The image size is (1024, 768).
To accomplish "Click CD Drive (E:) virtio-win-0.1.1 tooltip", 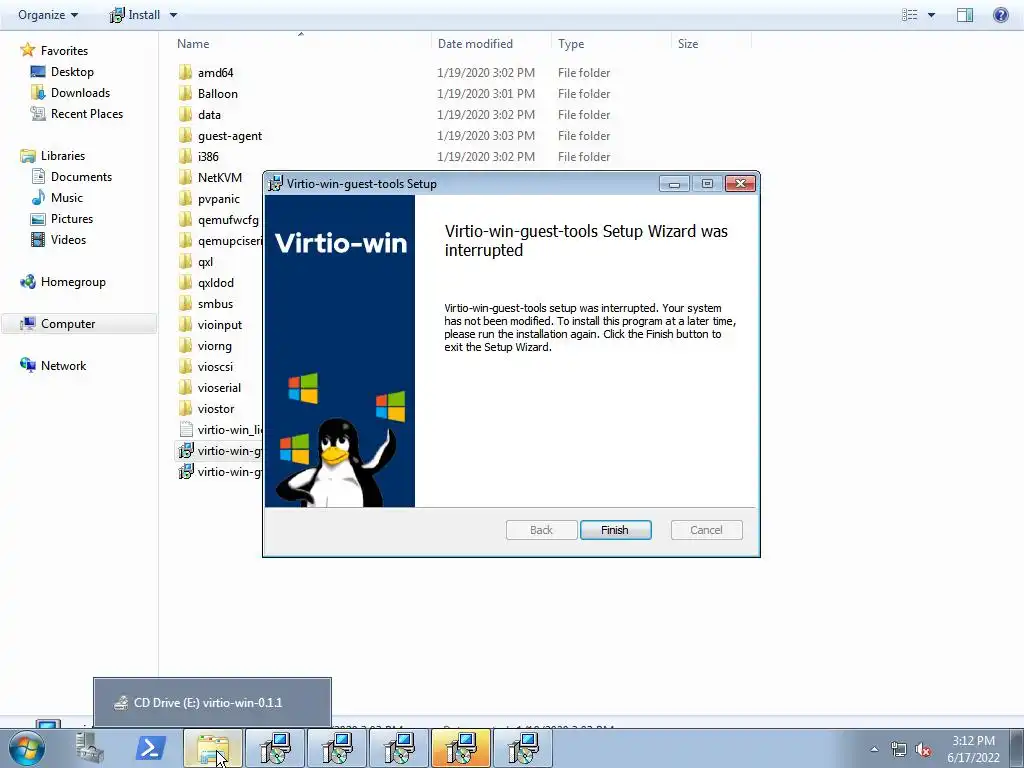I will [x=212, y=703].
